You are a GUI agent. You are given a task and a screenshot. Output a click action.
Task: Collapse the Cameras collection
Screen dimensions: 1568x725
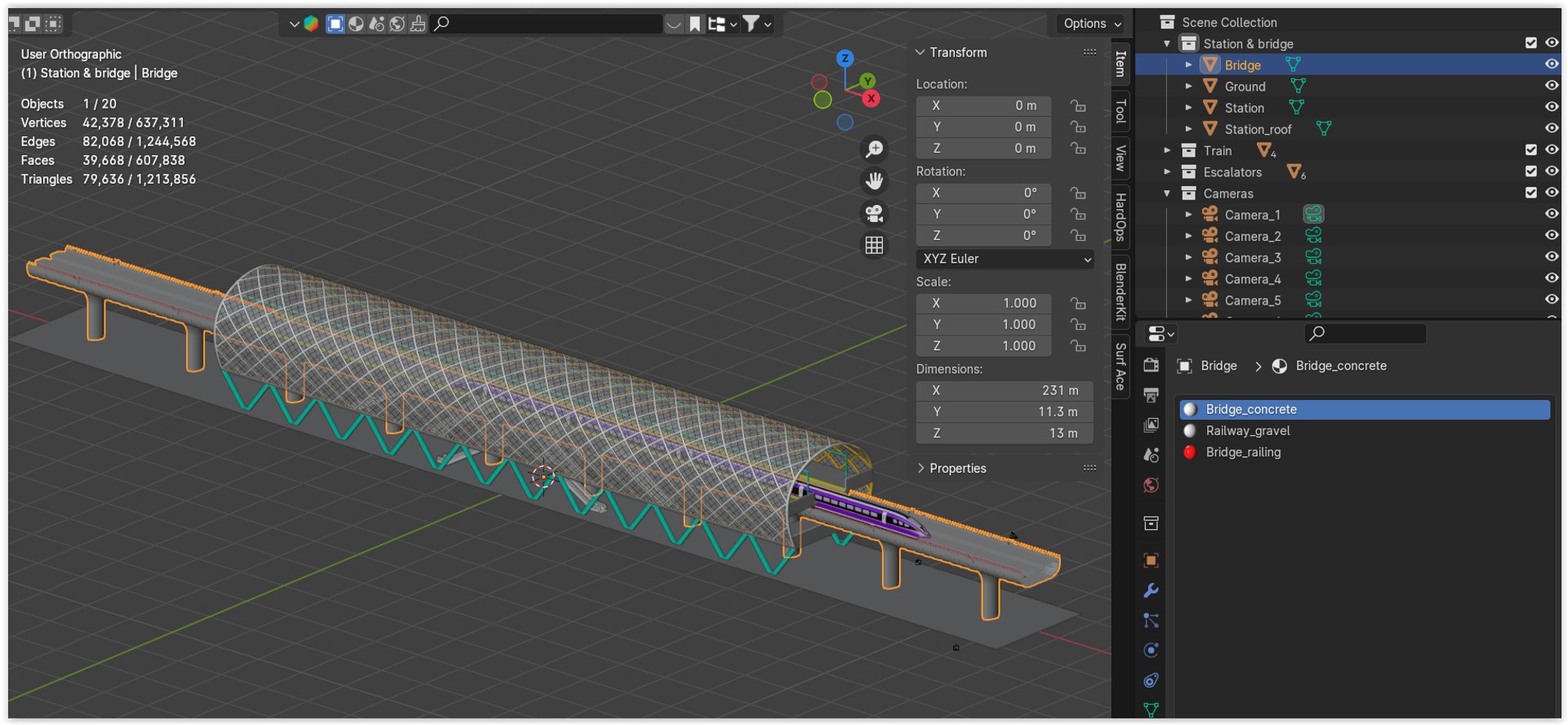pos(1167,193)
